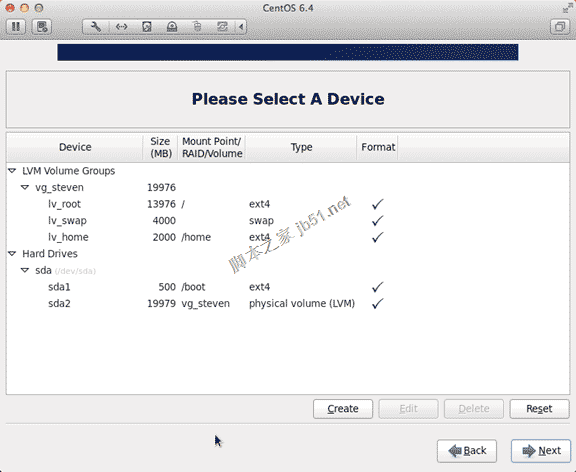Image resolution: width=576 pixels, height=472 pixels.
Task: Click the format checkmark for lv_home
Action: pos(377,237)
